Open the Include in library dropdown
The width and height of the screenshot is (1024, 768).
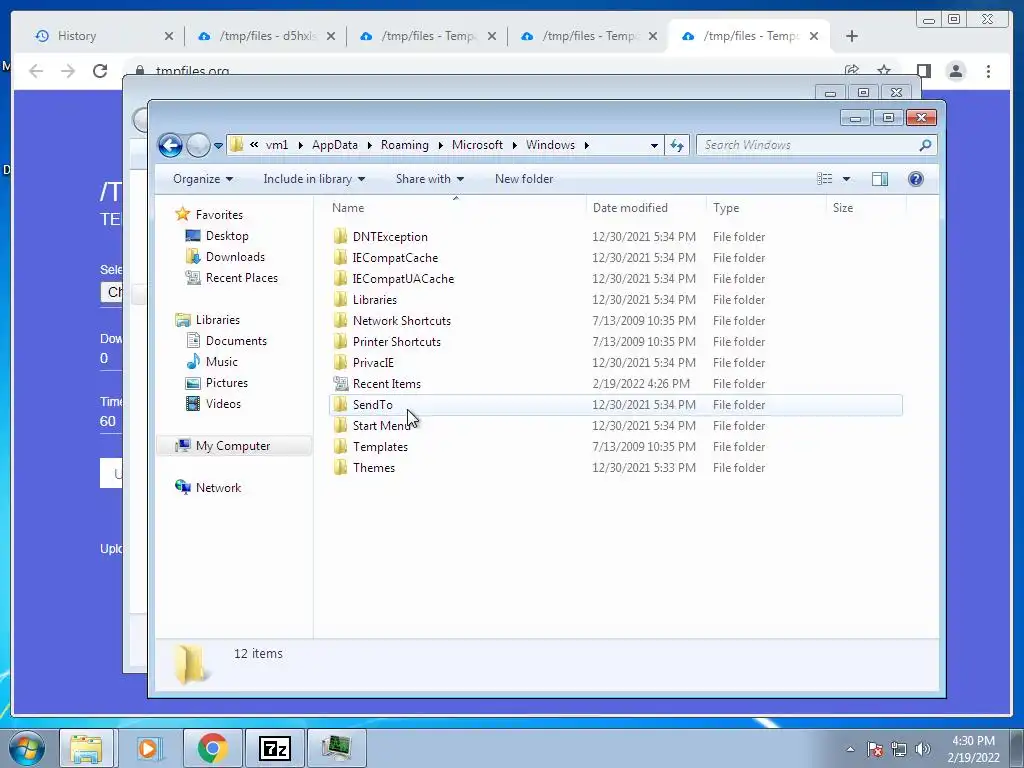pyautogui.click(x=314, y=179)
